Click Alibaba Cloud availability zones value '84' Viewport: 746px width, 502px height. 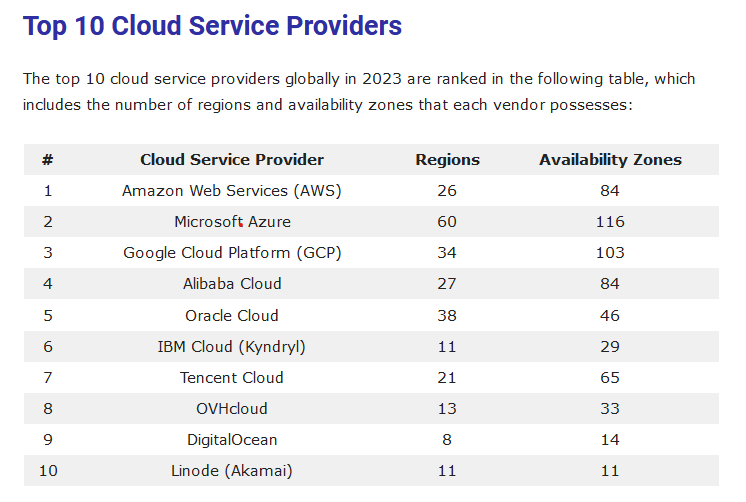[x=610, y=284]
